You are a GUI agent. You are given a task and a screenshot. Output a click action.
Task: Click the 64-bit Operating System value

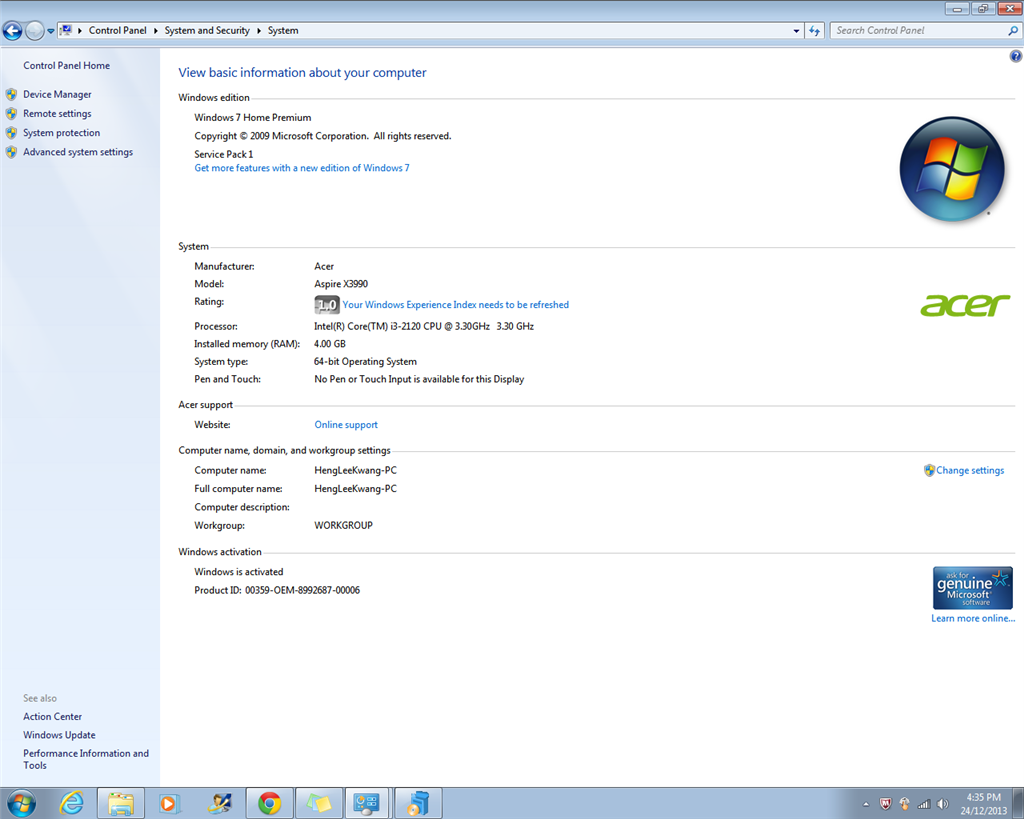[365, 361]
